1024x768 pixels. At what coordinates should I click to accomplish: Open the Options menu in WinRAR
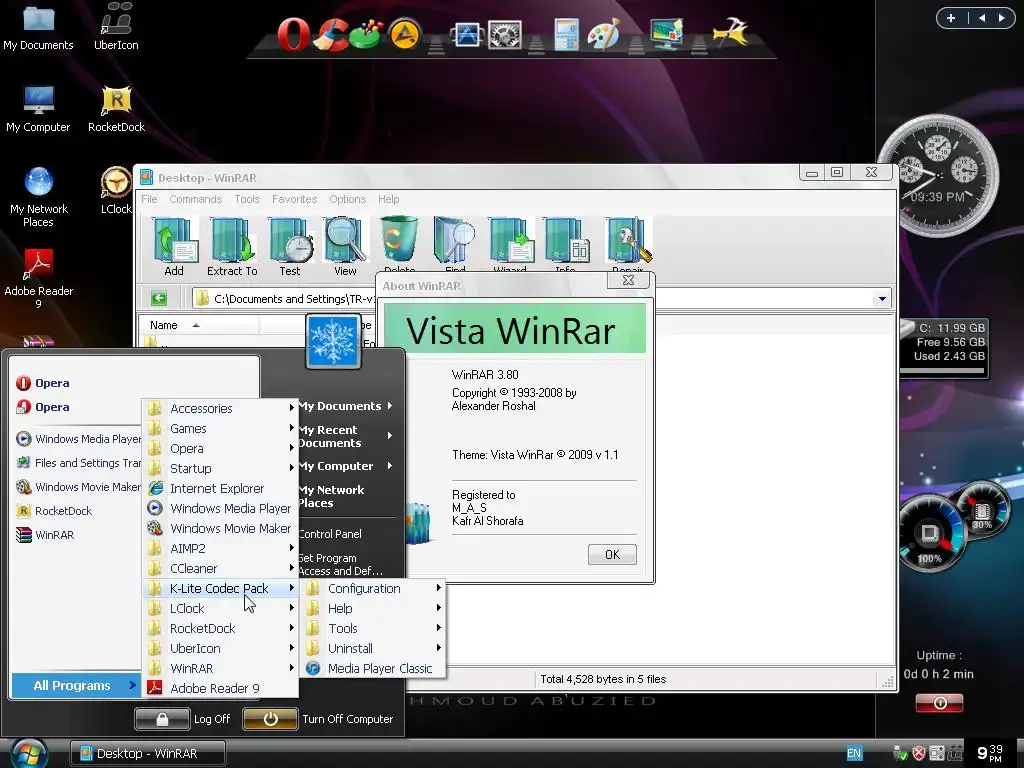pos(347,199)
